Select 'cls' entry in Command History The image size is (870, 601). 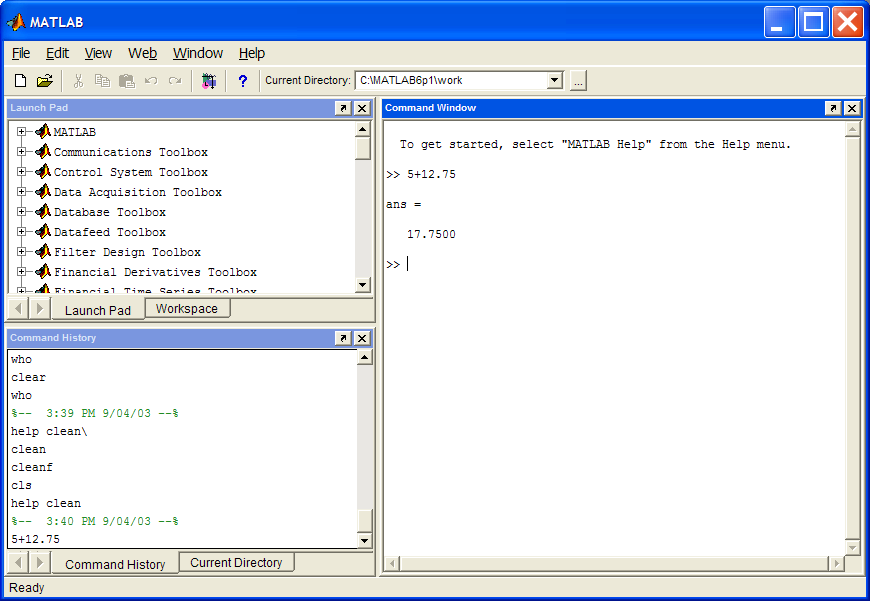(21, 485)
